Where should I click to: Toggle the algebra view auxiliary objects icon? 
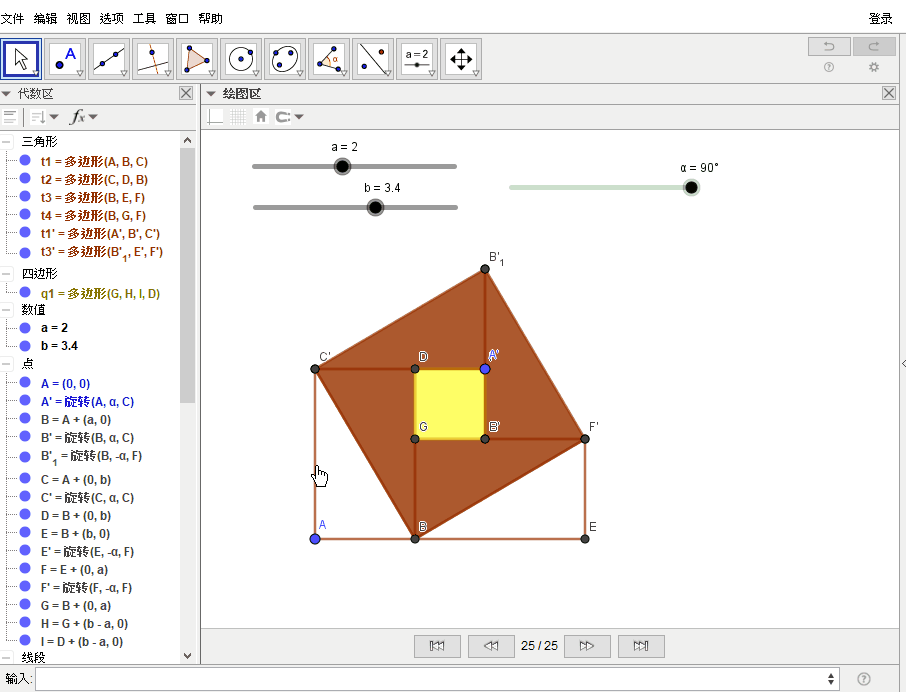9,117
